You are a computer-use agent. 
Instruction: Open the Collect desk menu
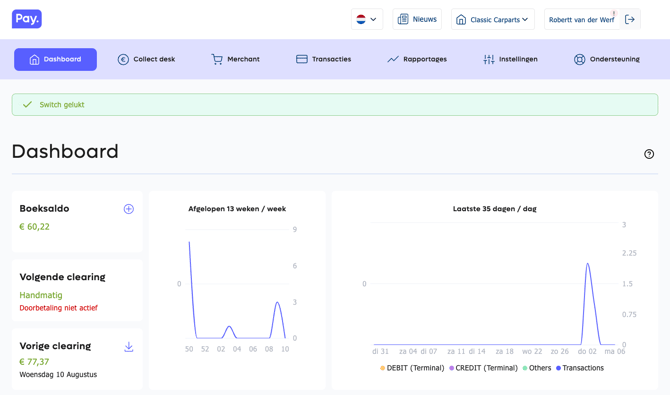click(147, 59)
